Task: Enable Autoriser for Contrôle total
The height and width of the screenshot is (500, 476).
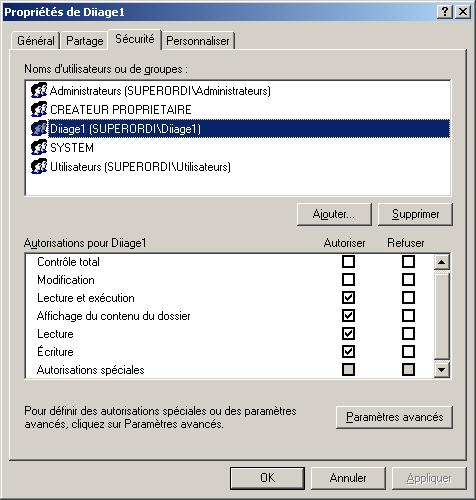Action: tap(348, 262)
